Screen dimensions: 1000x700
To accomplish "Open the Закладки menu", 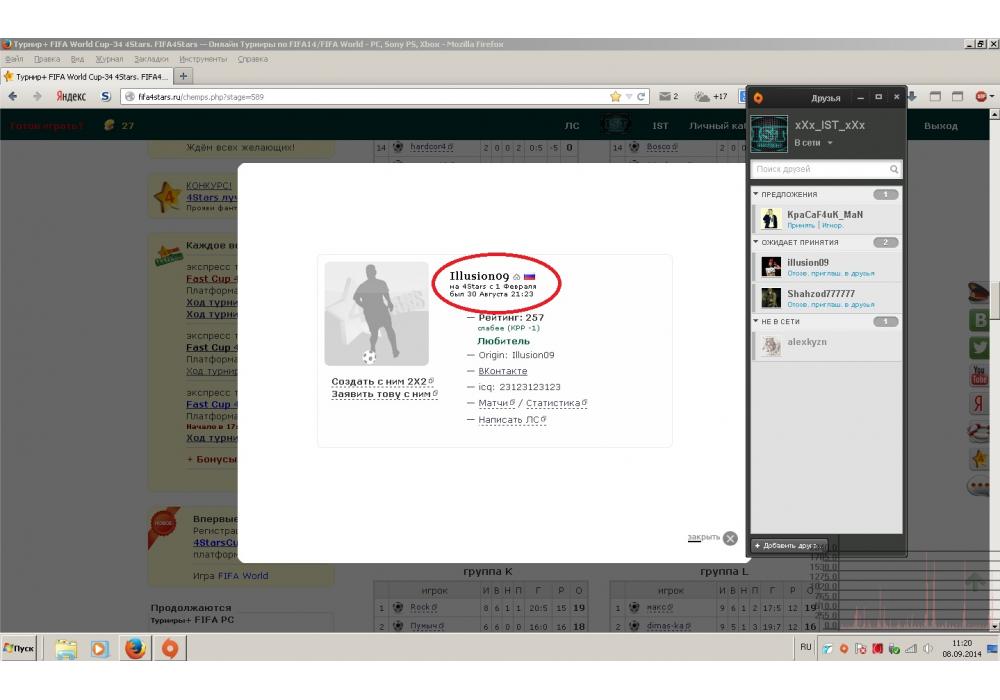I will tap(151, 59).
